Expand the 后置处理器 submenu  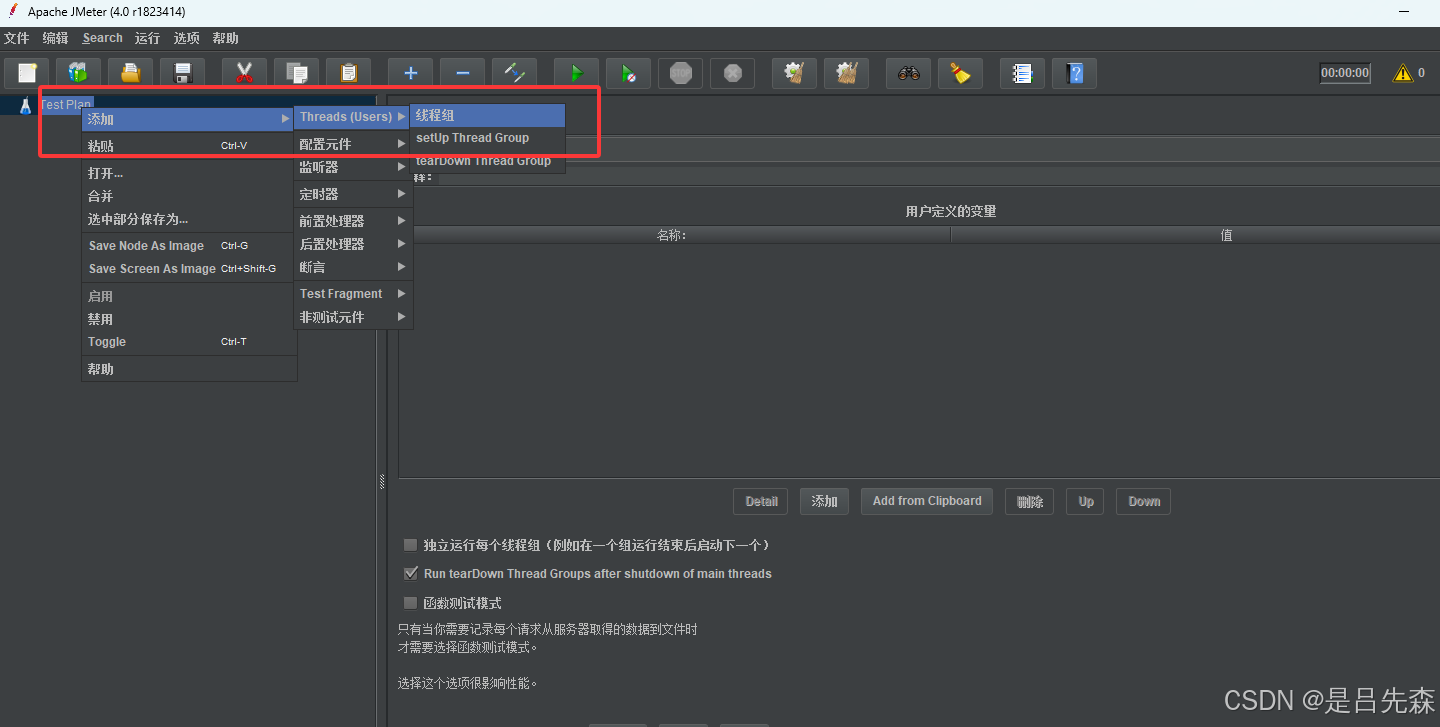[x=352, y=244]
